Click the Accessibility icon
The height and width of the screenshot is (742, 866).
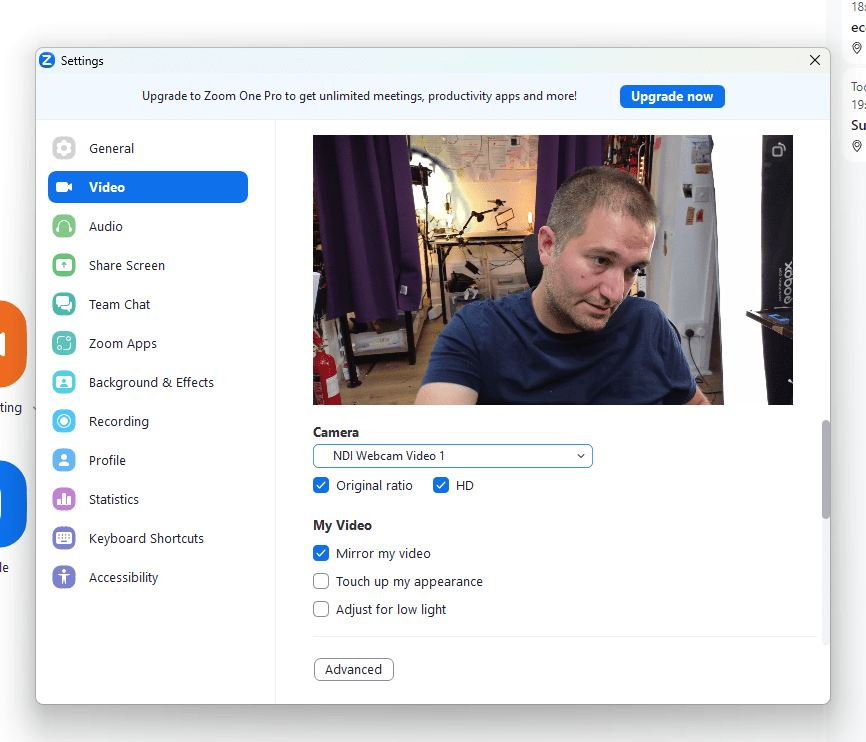[64, 577]
